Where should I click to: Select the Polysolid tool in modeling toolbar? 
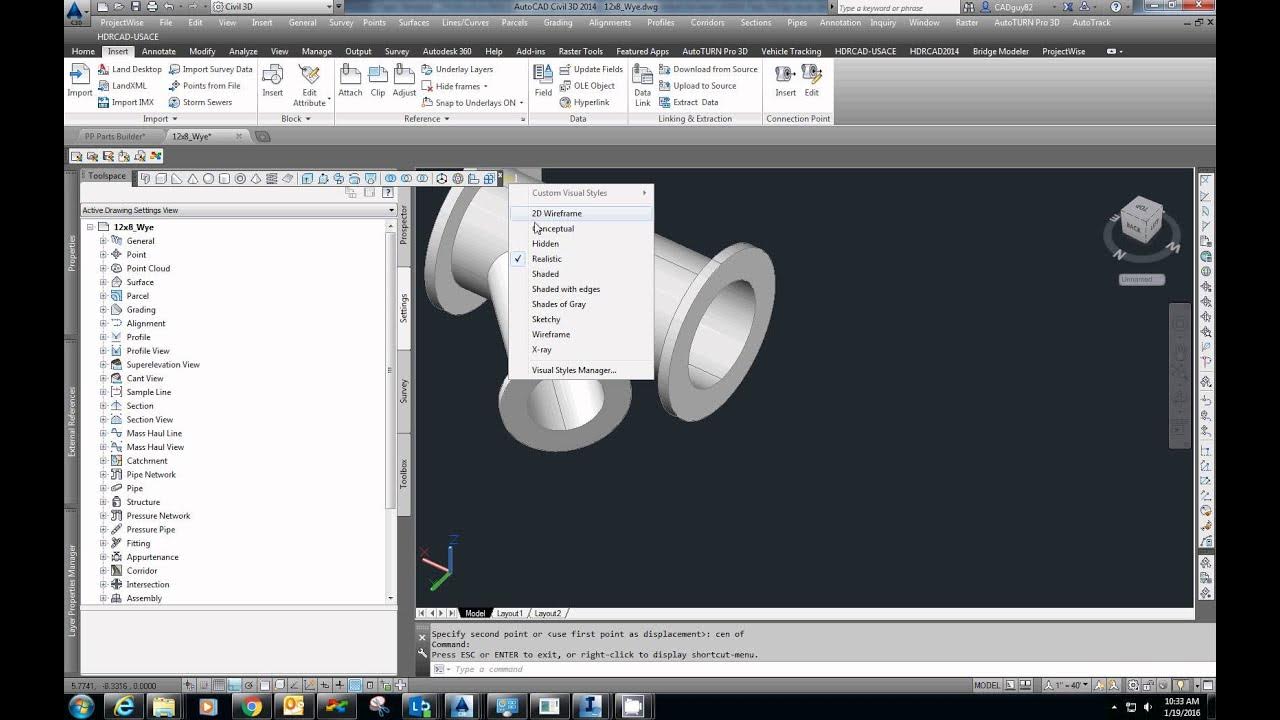click(x=145, y=179)
